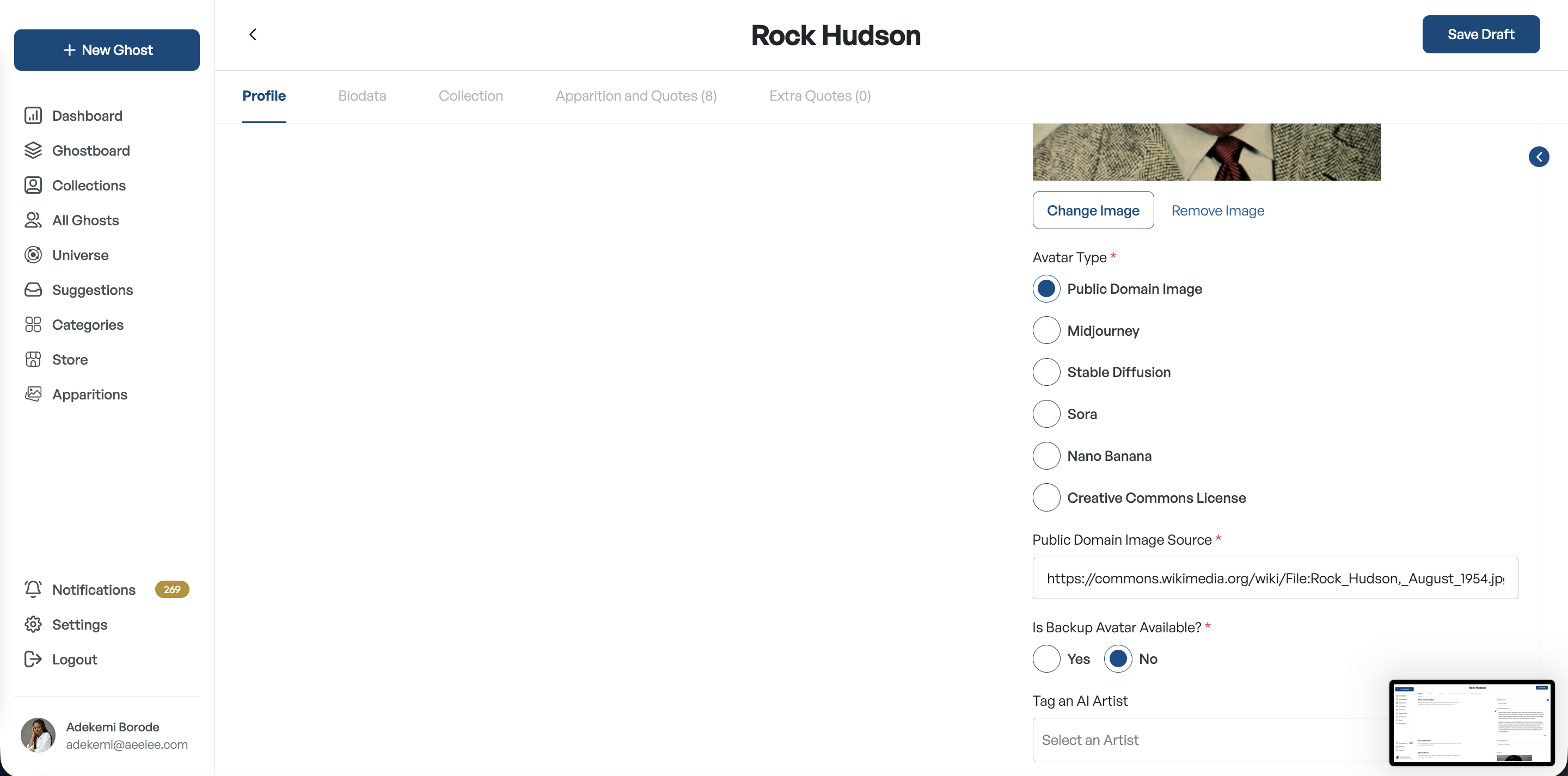Click the Logout arrow icon
Image resolution: width=1568 pixels, height=776 pixels.
click(x=33, y=659)
